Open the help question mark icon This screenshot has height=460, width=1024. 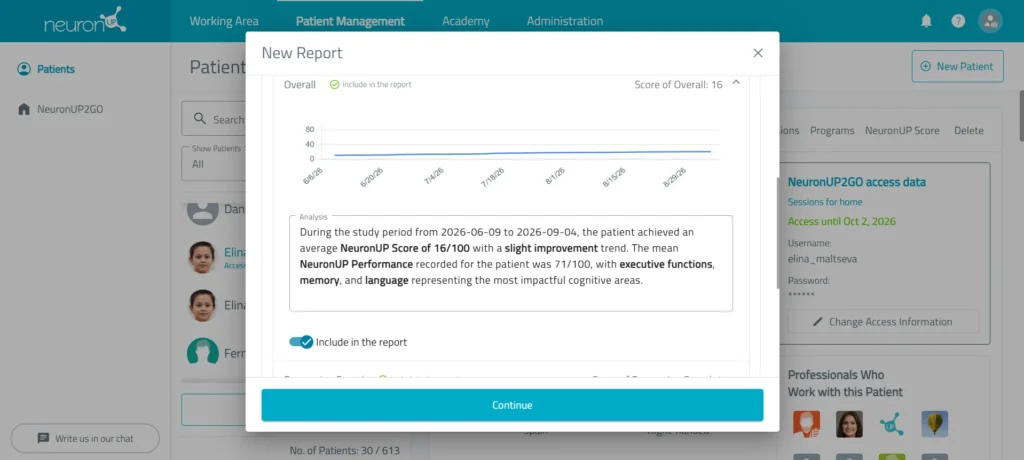958,21
